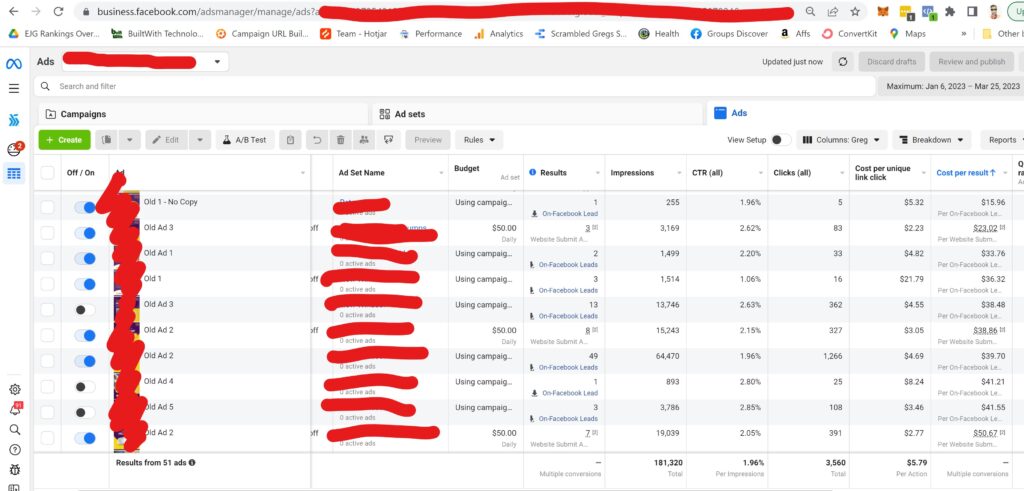Click the duplicate ads icon
The width and height of the screenshot is (1024, 491).
[107, 140]
